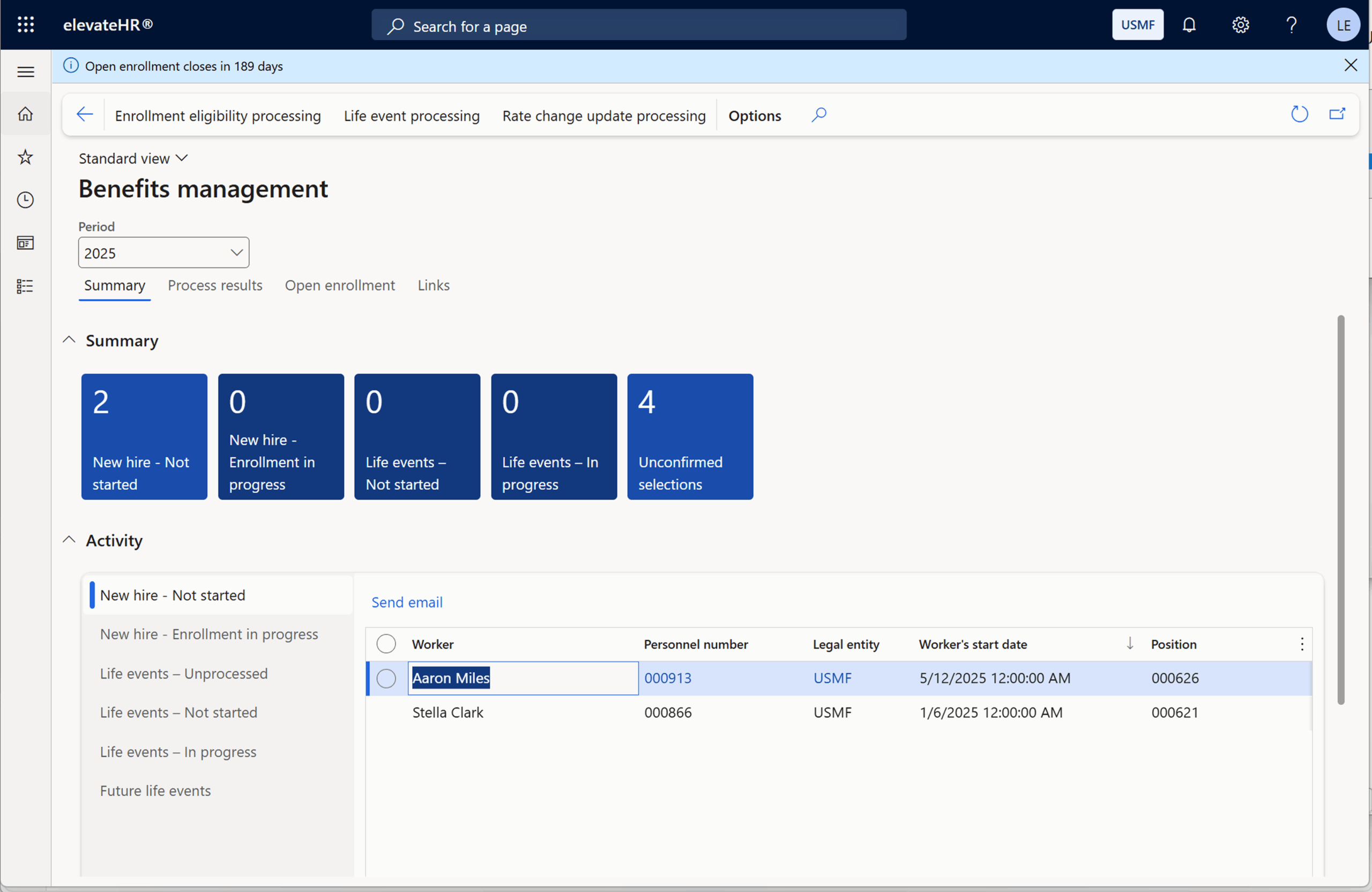Open Recent clock icon in sidebar
Screen dimensions: 1372x892
click(25, 200)
